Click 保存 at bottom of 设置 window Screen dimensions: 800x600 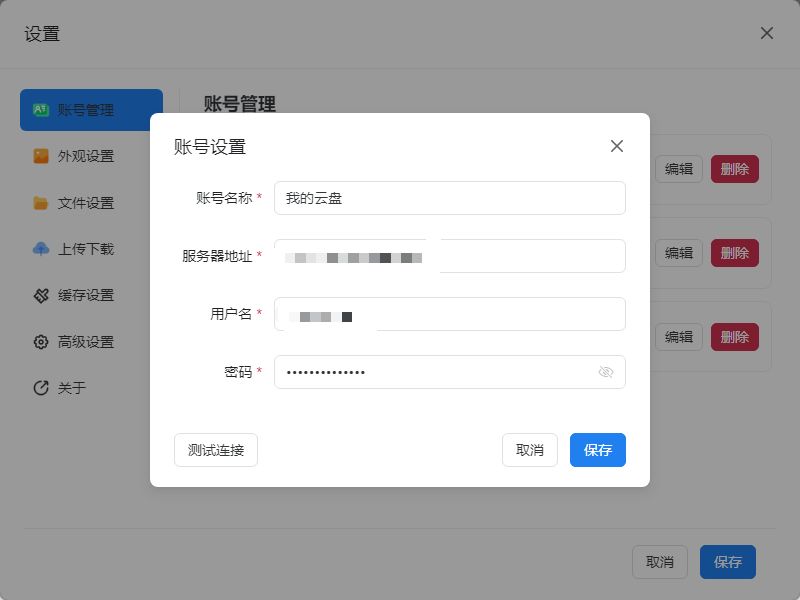point(728,562)
